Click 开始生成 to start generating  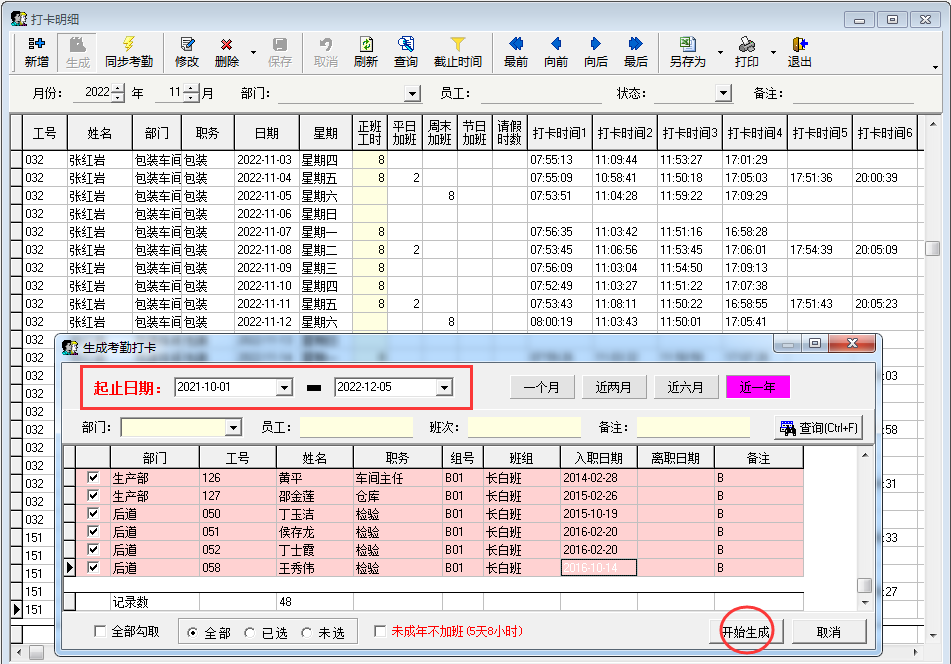click(746, 632)
